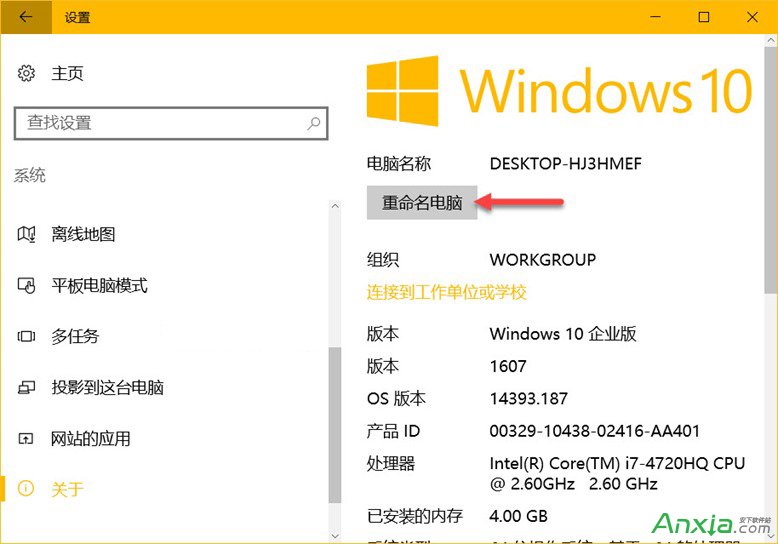
Task: Select 离线地图 in sidebar
Action: click(x=83, y=234)
